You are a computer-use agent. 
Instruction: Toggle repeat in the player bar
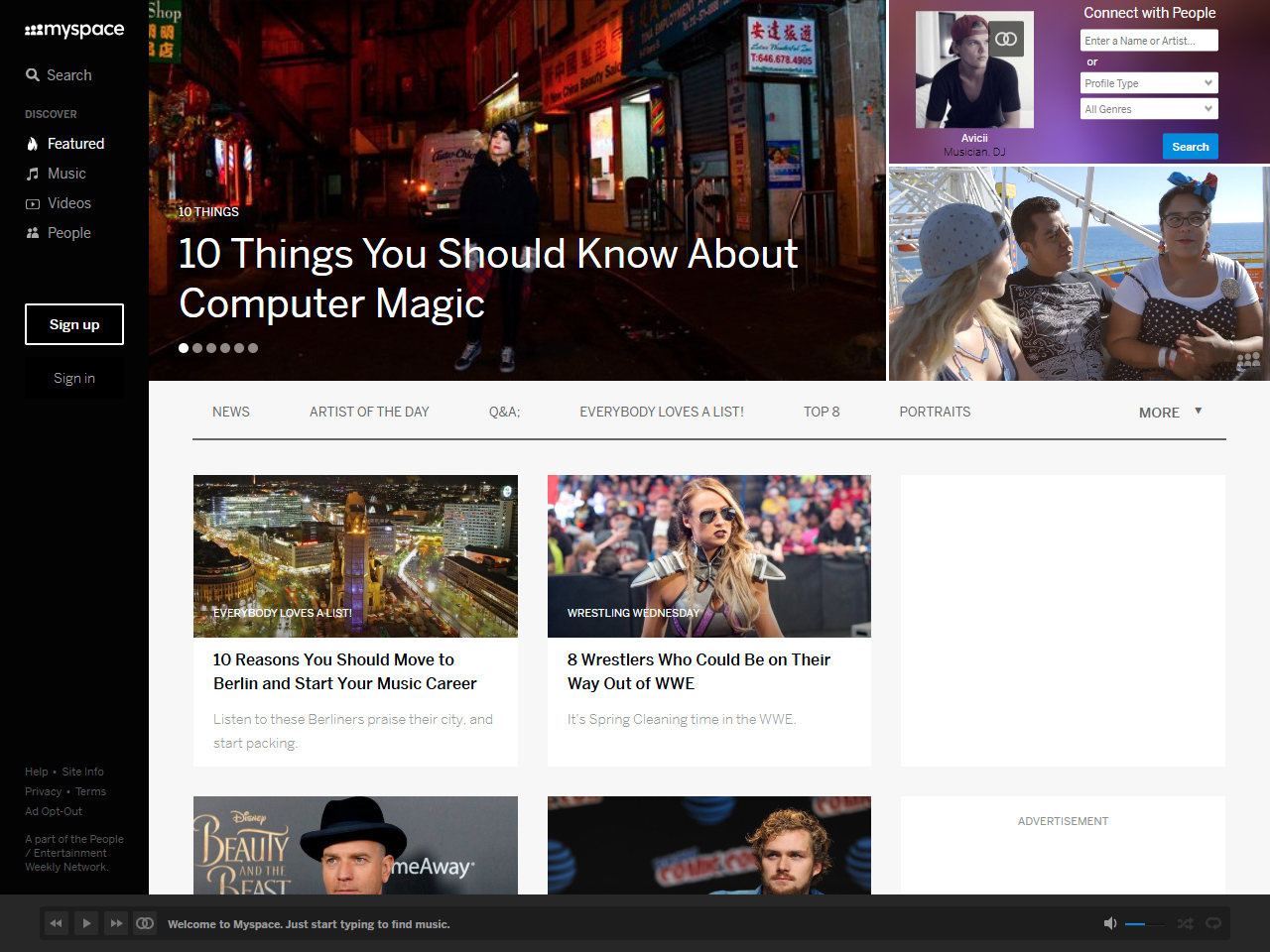click(x=1212, y=923)
